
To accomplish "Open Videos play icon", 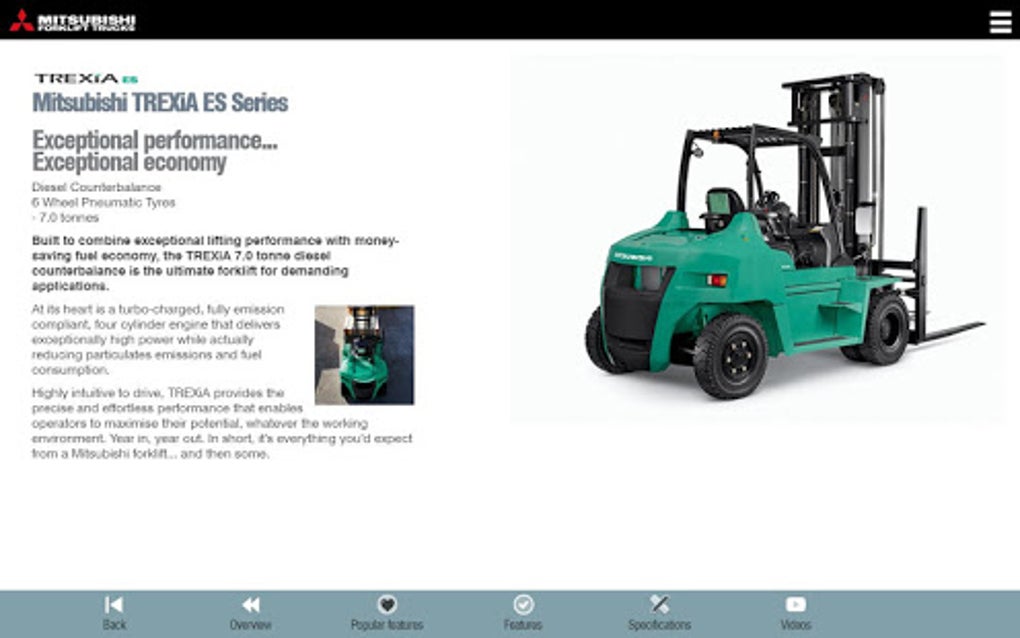I will click(x=796, y=605).
